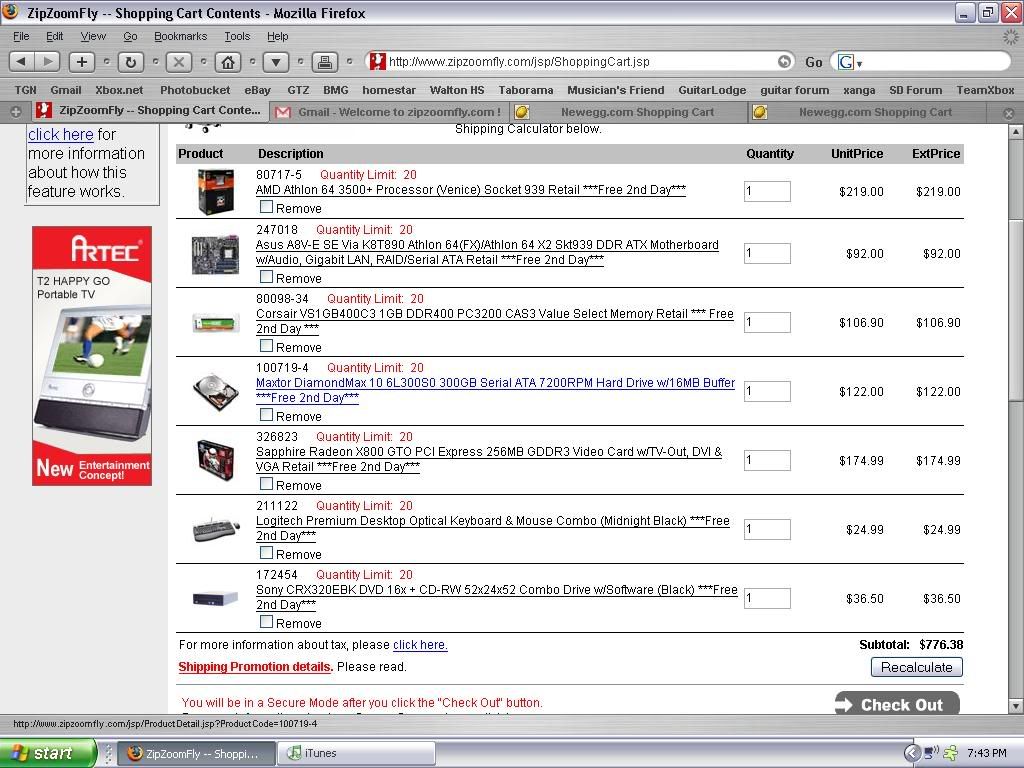Click the browser Forward arrow button

click(x=47, y=62)
